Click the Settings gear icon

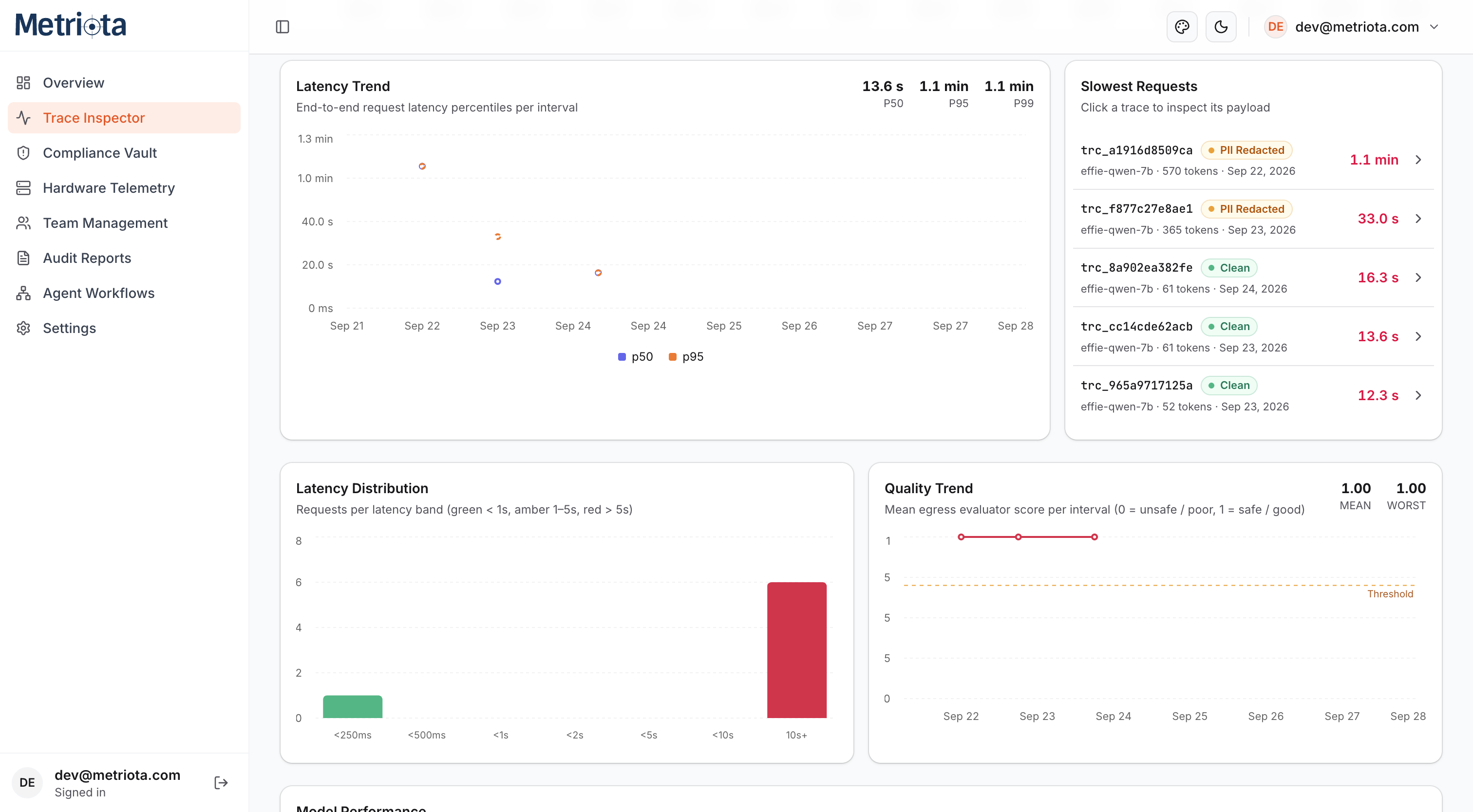23,328
